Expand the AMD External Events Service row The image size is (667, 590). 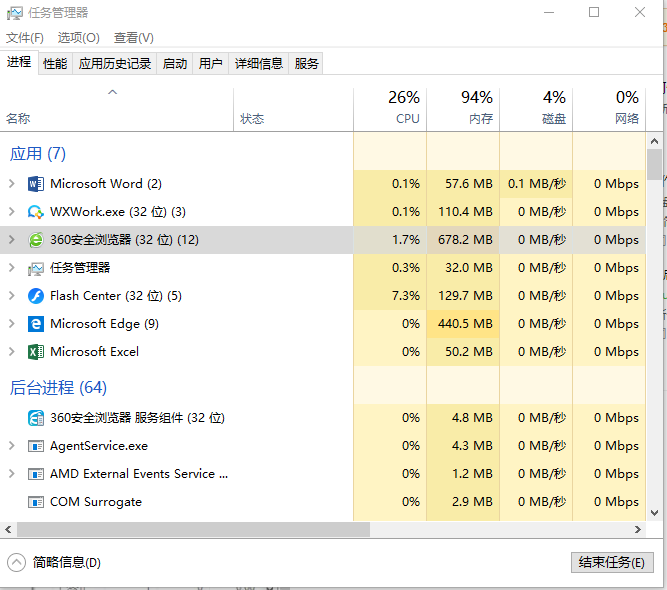pos(12,474)
